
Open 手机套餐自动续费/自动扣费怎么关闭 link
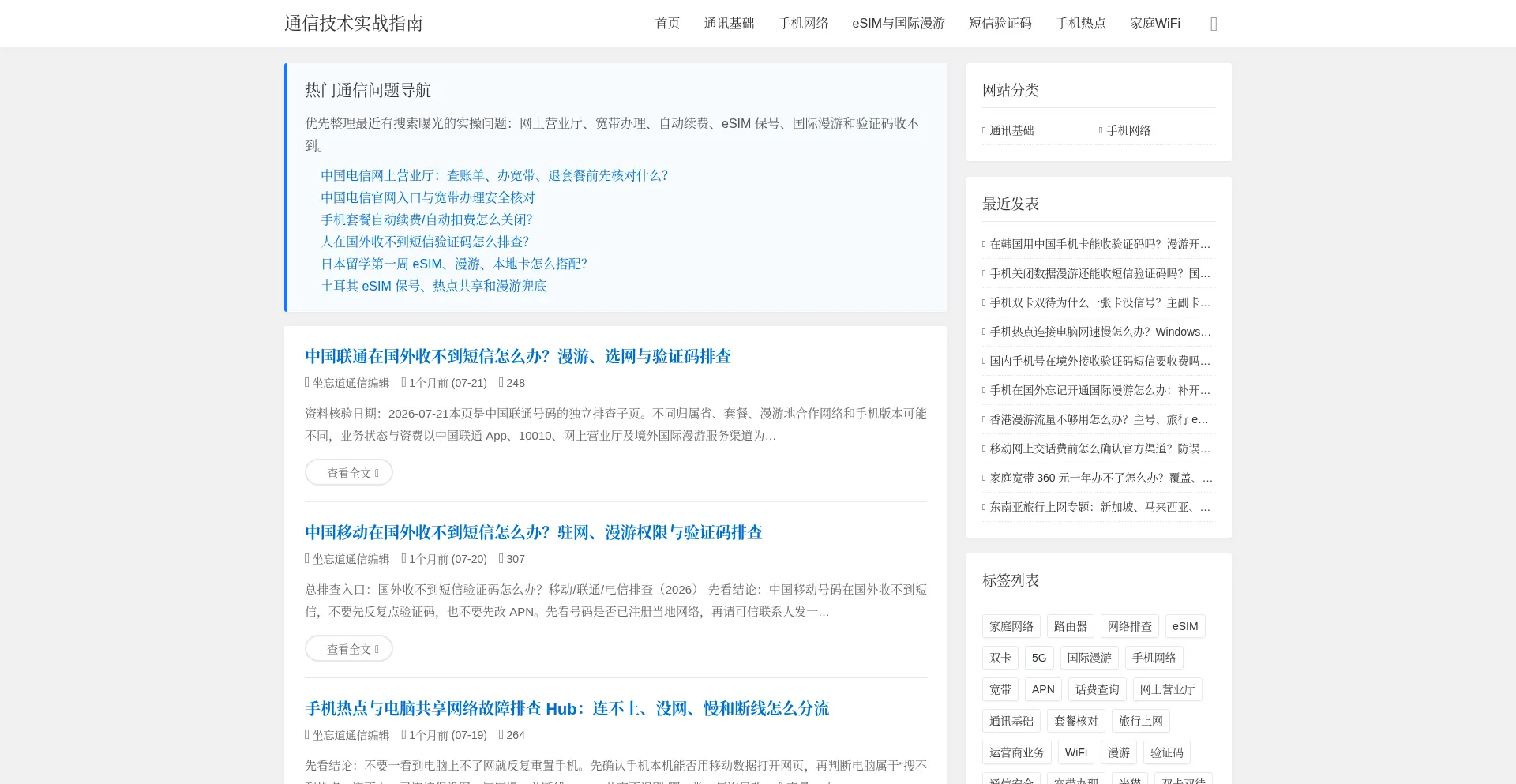coord(426,219)
